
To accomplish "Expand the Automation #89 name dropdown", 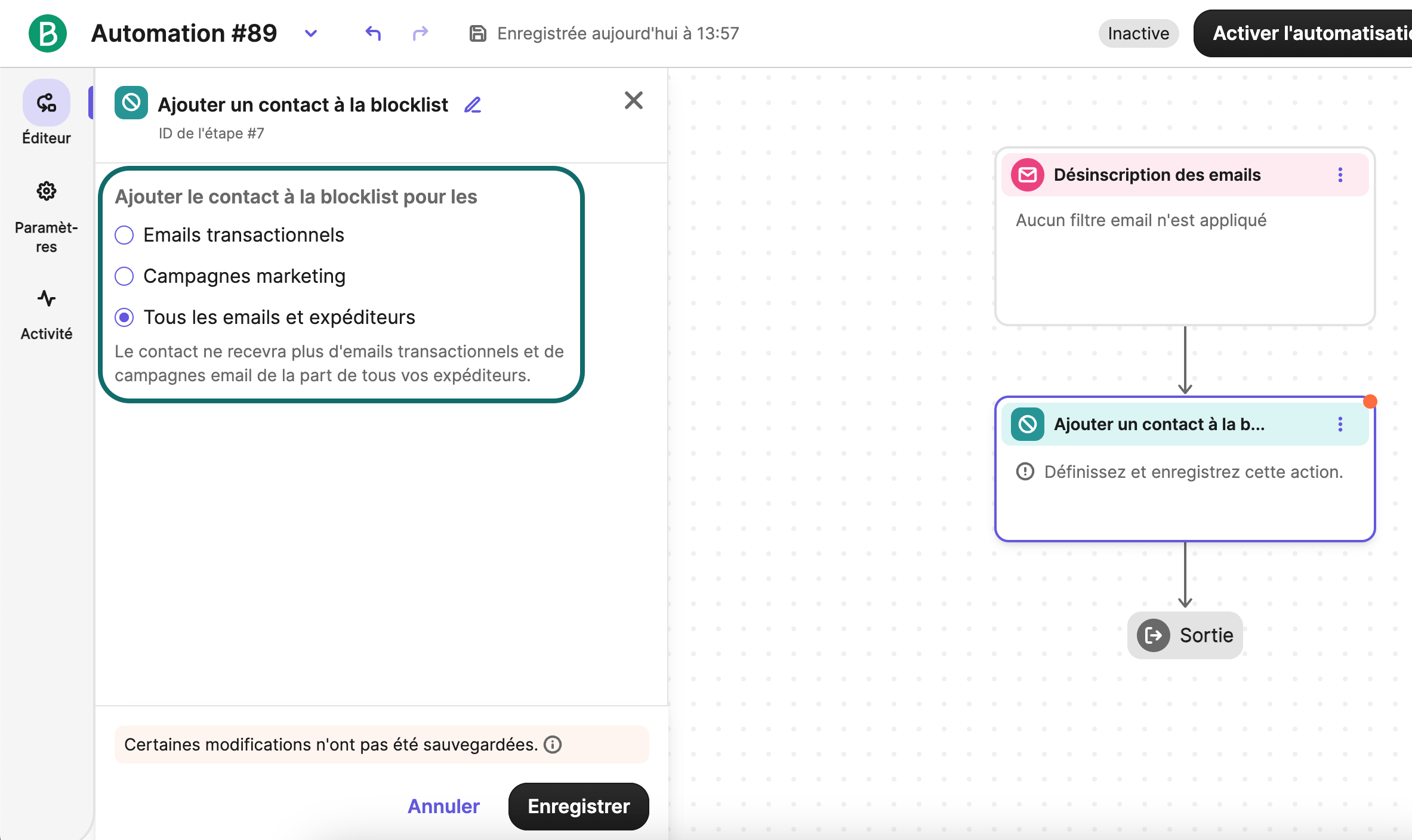I will (x=311, y=33).
